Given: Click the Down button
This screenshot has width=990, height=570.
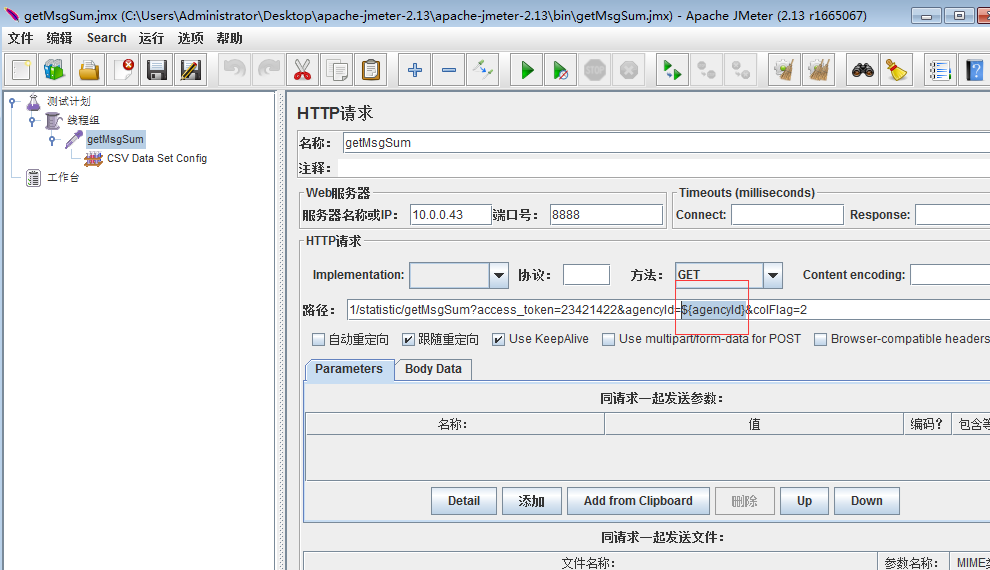Looking at the screenshot, I should (867, 501).
